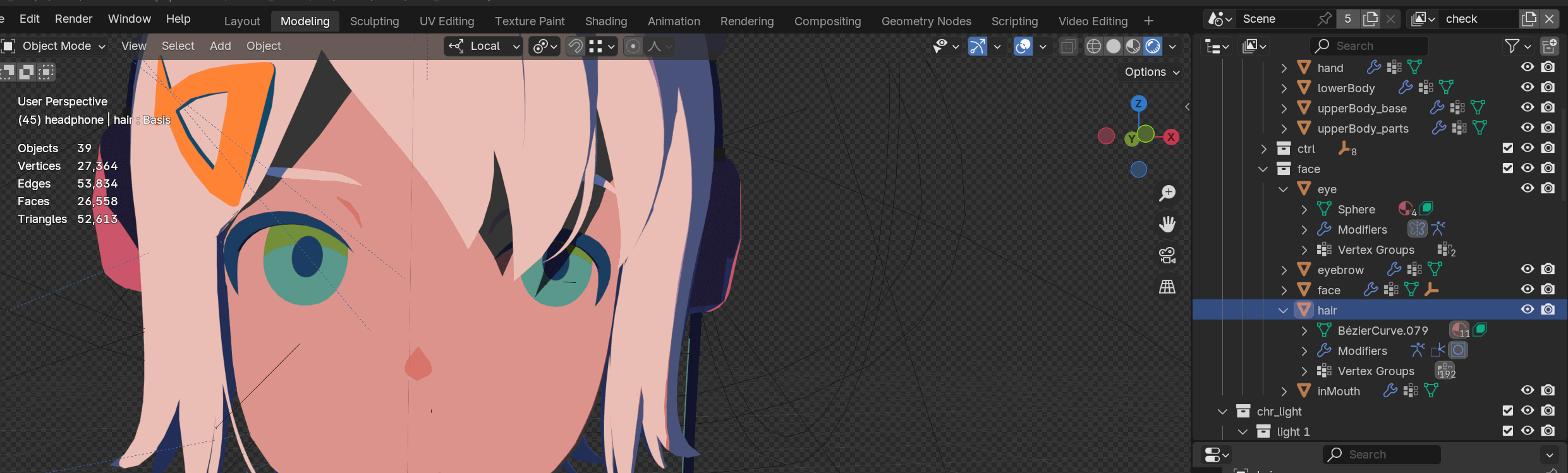Select Sphere mesh data in outliner
This screenshot has height=473, width=1568.
(x=1356, y=210)
